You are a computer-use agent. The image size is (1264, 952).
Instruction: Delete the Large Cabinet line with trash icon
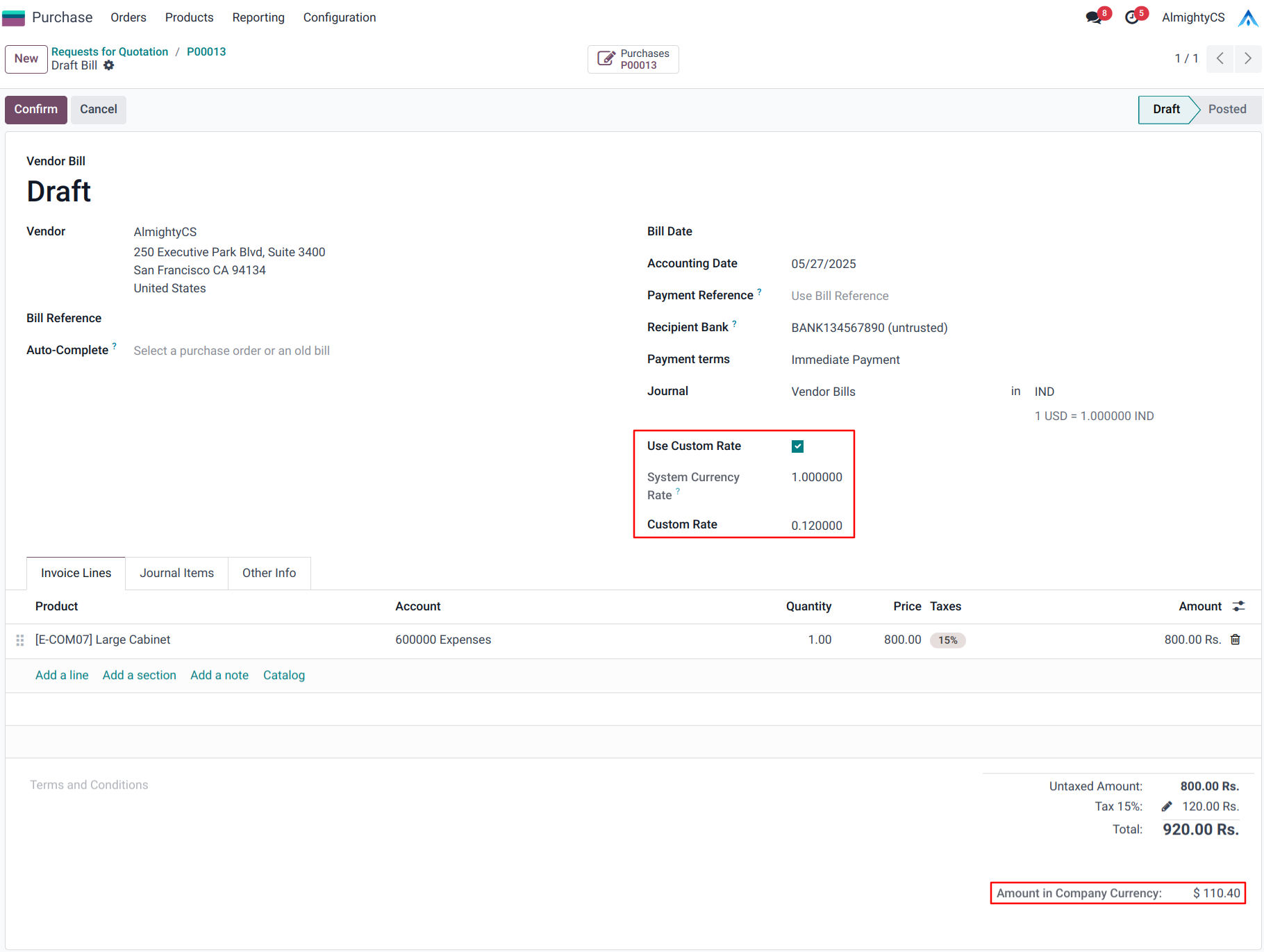1236,640
